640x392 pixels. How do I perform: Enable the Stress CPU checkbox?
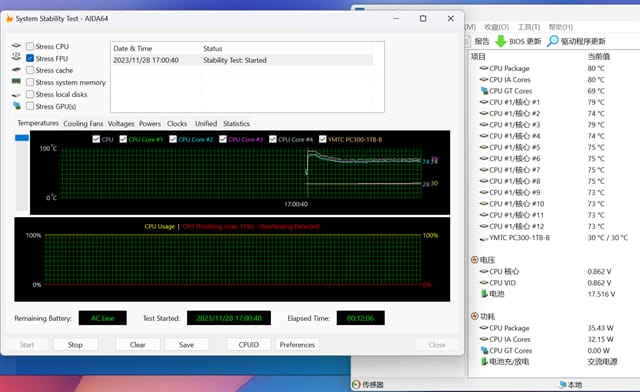30,46
